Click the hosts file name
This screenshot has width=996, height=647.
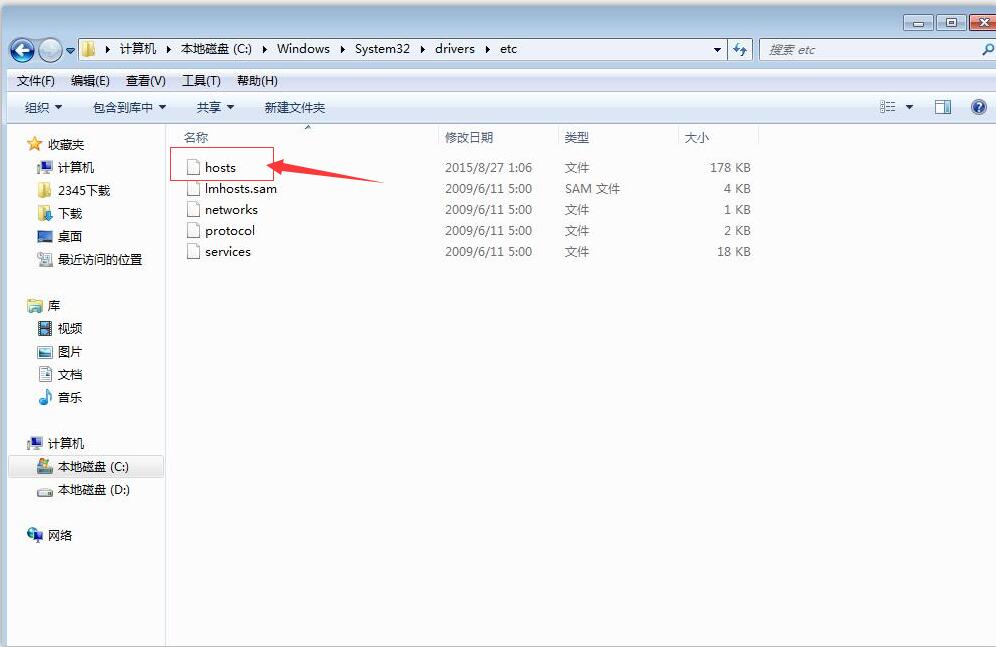(220, 168)
